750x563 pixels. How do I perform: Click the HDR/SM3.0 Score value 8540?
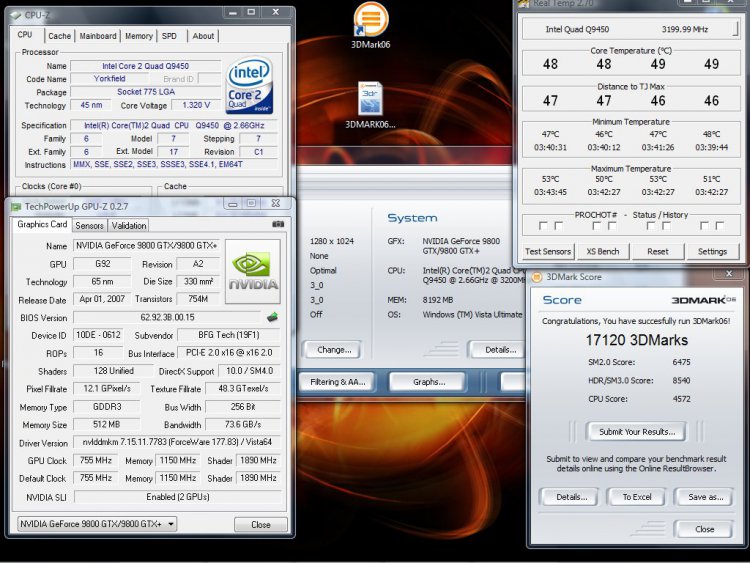681,380
